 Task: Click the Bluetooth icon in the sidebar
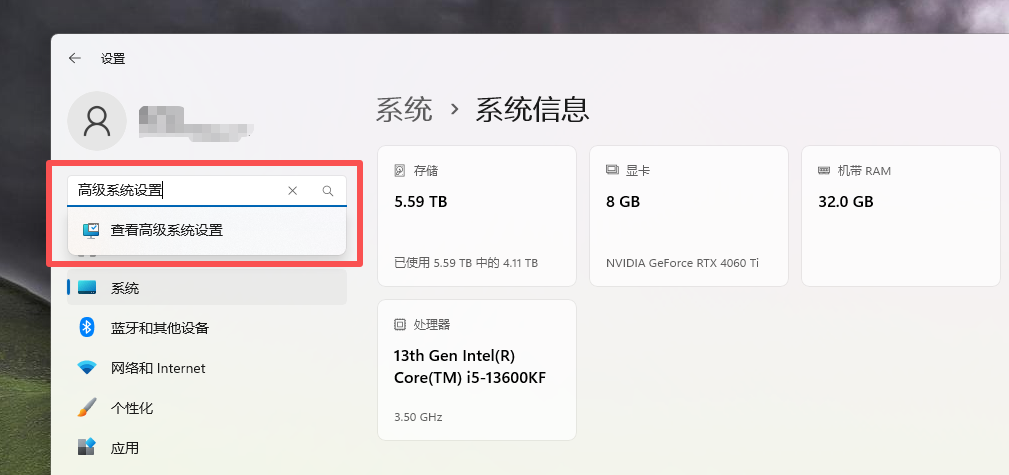coord(87,328)
